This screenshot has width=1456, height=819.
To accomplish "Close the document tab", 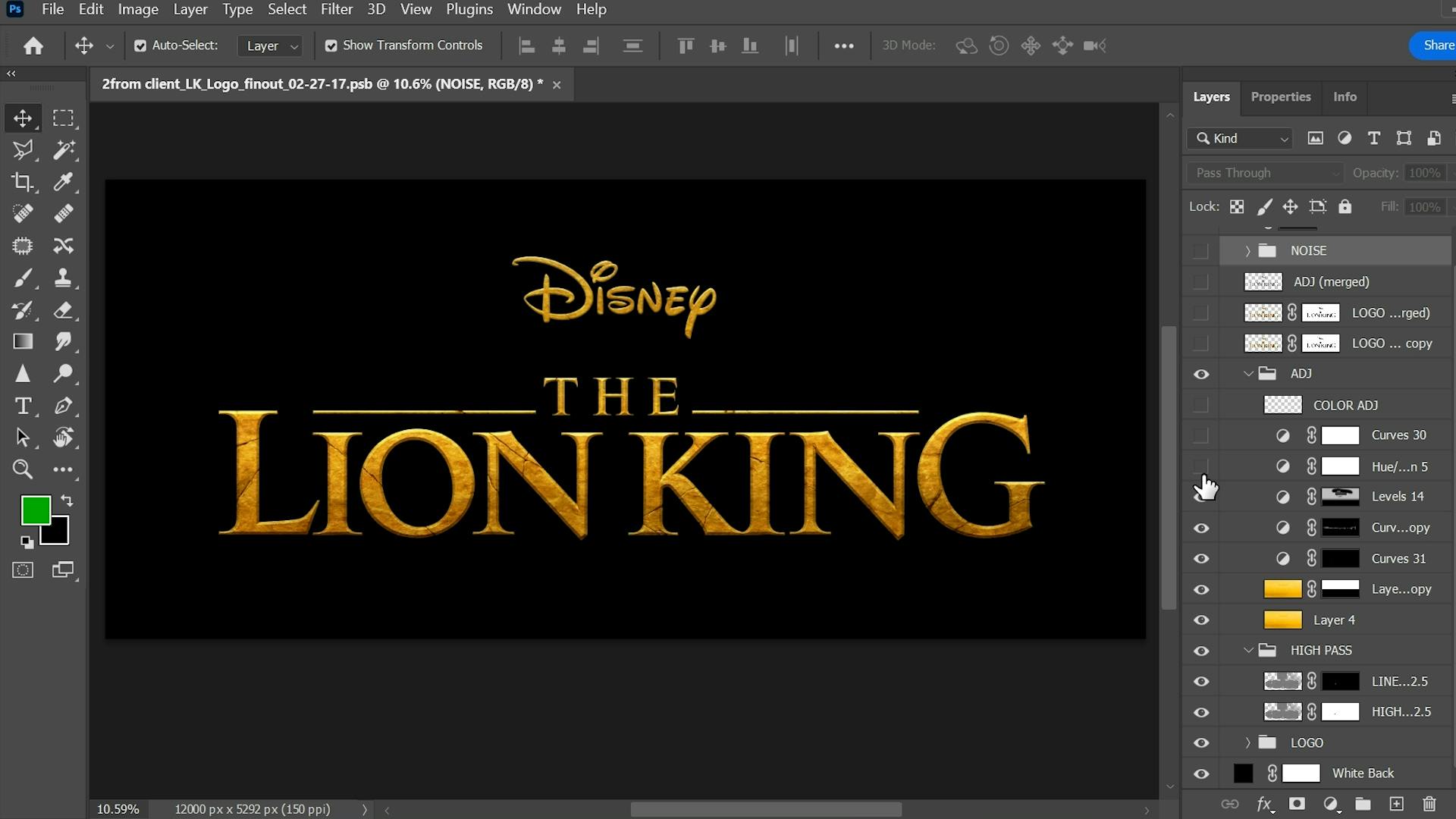I will (x=557, y=85).
